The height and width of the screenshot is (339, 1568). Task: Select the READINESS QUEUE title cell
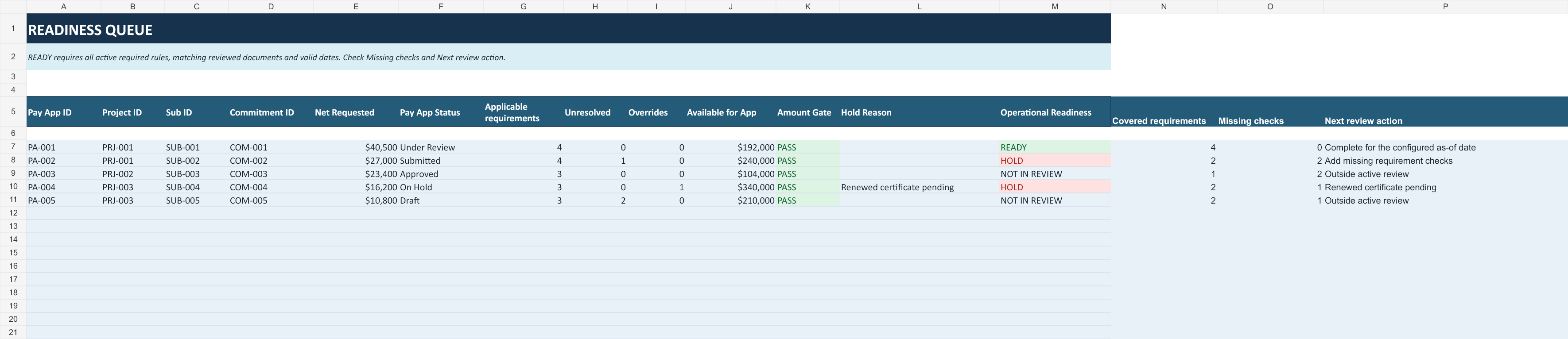[569, 29]
